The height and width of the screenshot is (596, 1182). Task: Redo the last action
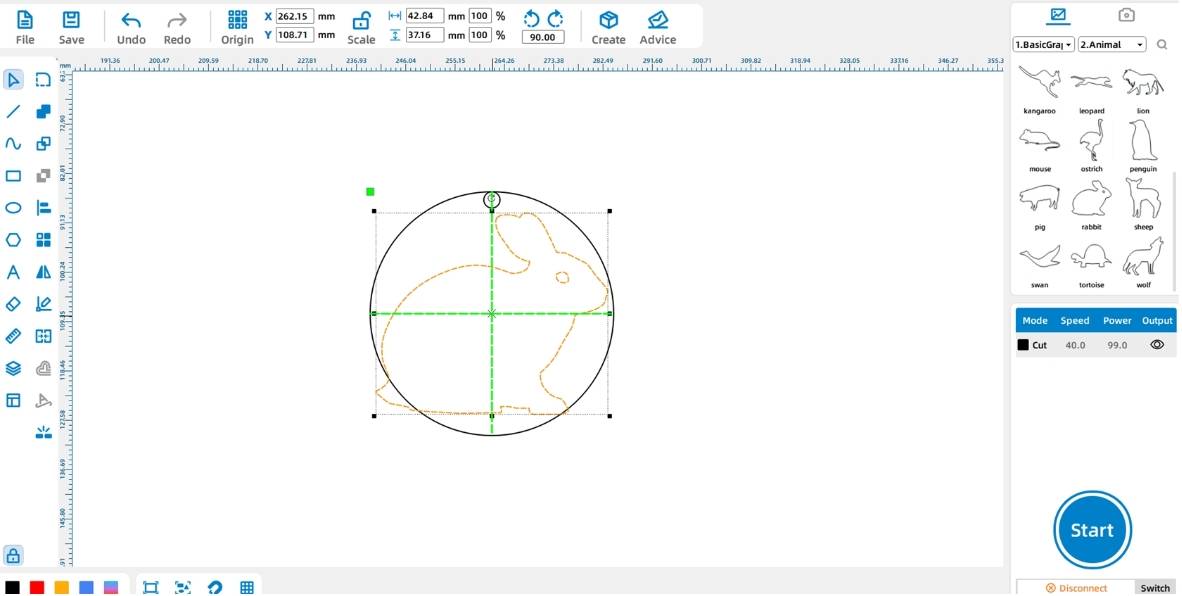click(177, 28)
